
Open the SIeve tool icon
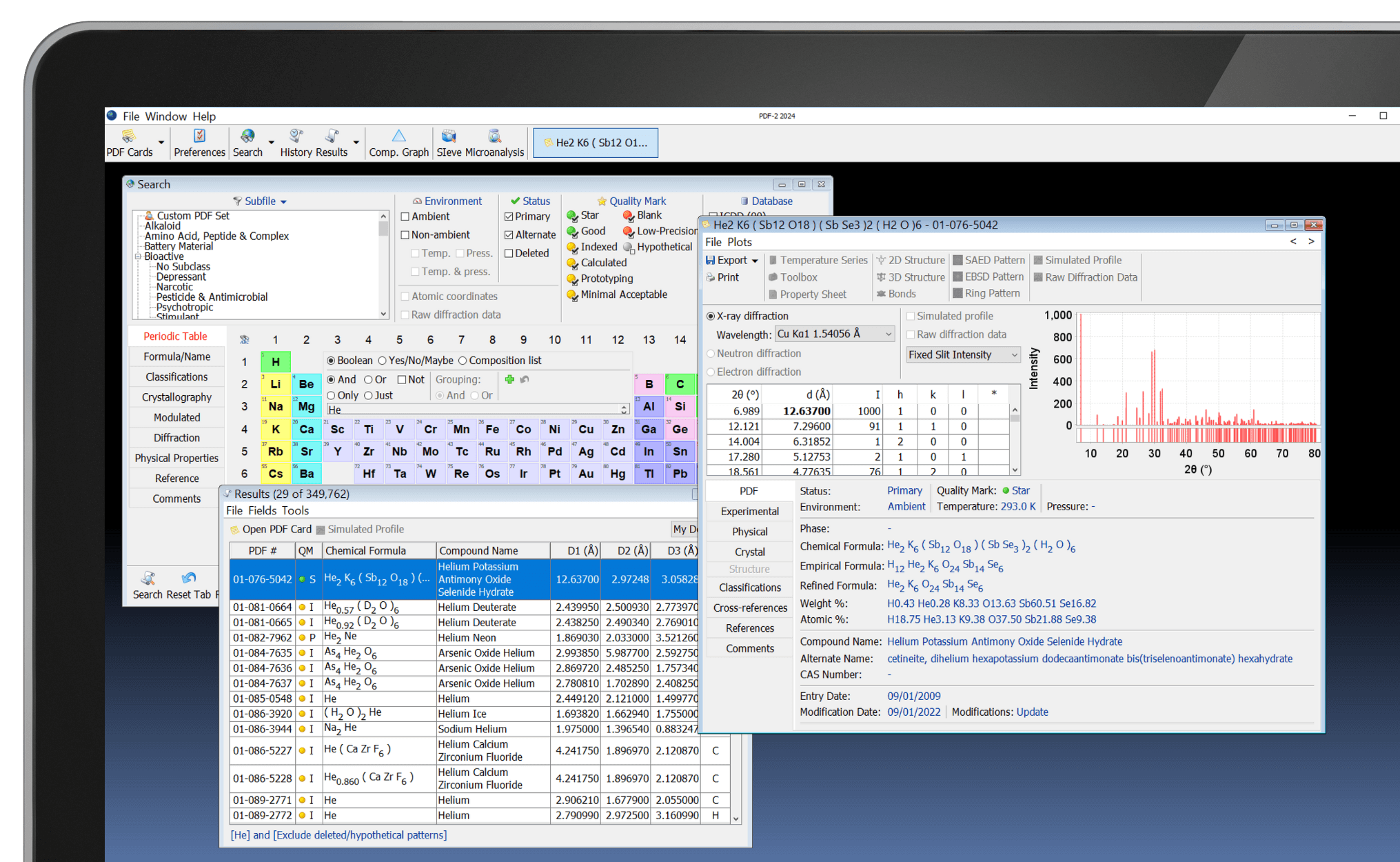click(449, 137)
